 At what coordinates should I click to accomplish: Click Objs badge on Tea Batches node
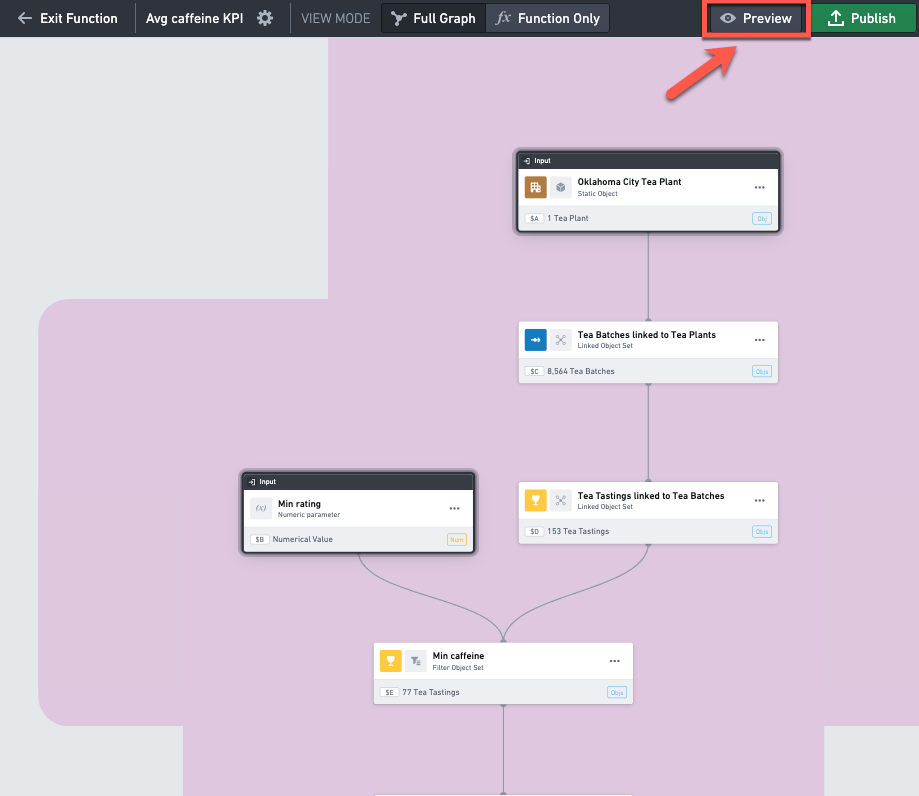click(x=762, y=372)
